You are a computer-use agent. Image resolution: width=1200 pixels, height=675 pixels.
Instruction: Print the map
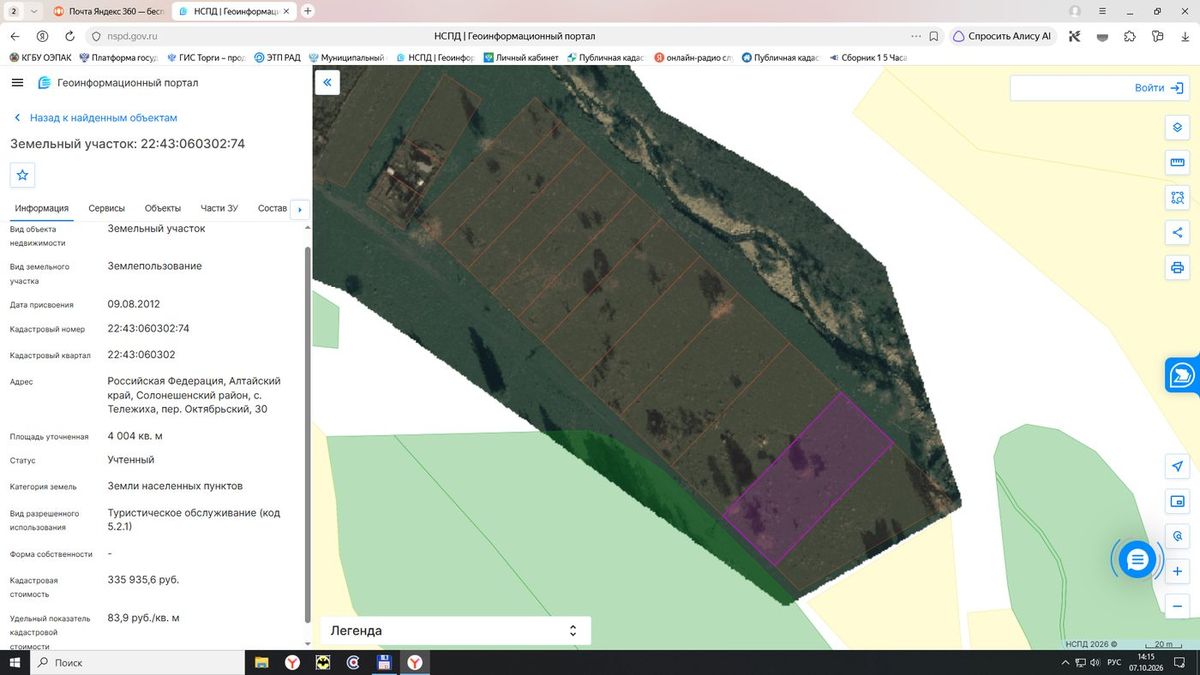(x=1177, y=268)
